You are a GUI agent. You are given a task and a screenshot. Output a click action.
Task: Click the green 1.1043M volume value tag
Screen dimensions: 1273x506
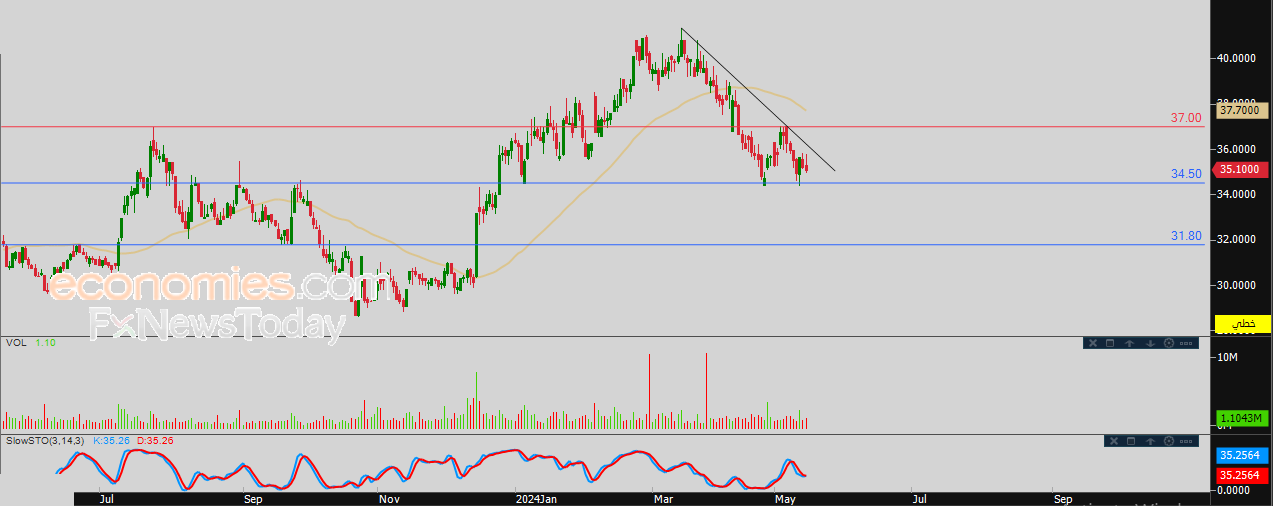point(1242,419)
